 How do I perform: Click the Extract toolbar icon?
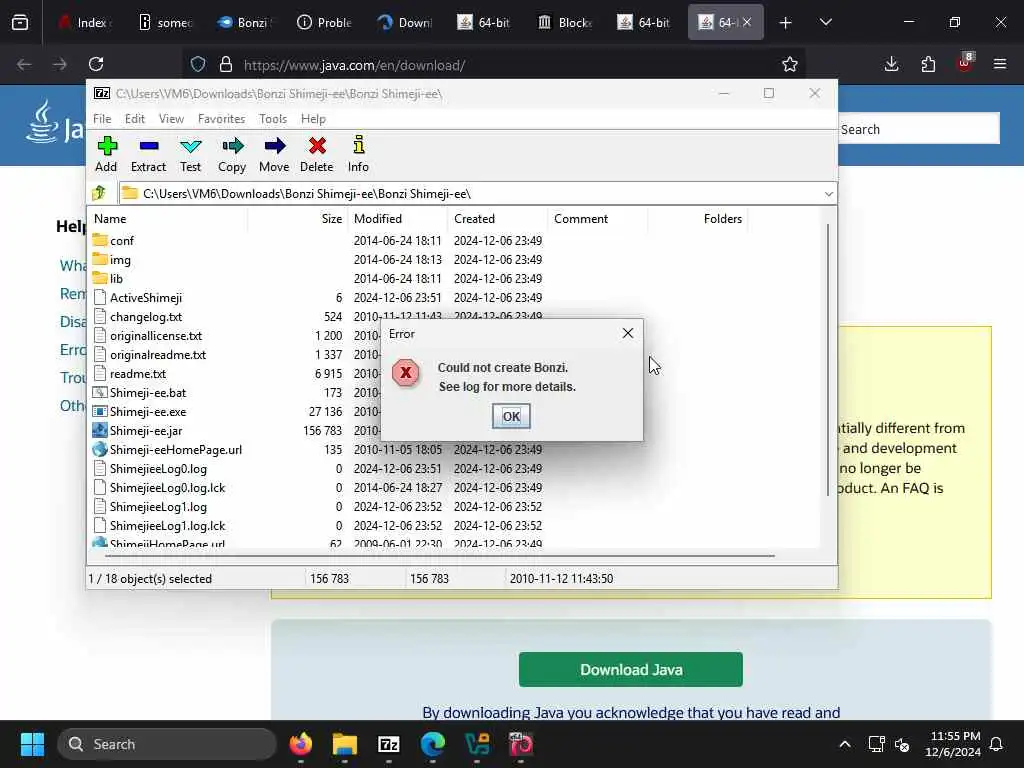pyautogui.click(x=148, y=146)
